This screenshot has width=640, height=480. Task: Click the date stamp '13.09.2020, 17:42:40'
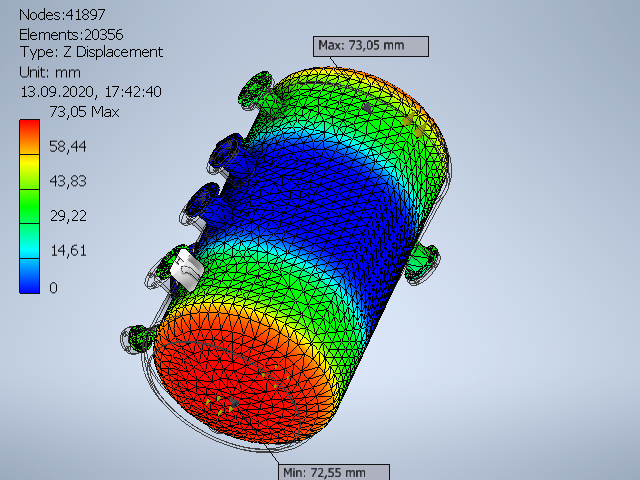[x=91, y=92]
